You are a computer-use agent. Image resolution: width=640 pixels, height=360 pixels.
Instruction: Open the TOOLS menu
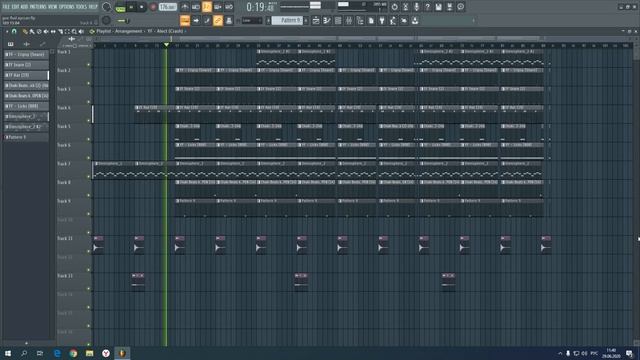click(x=81, y=7)
